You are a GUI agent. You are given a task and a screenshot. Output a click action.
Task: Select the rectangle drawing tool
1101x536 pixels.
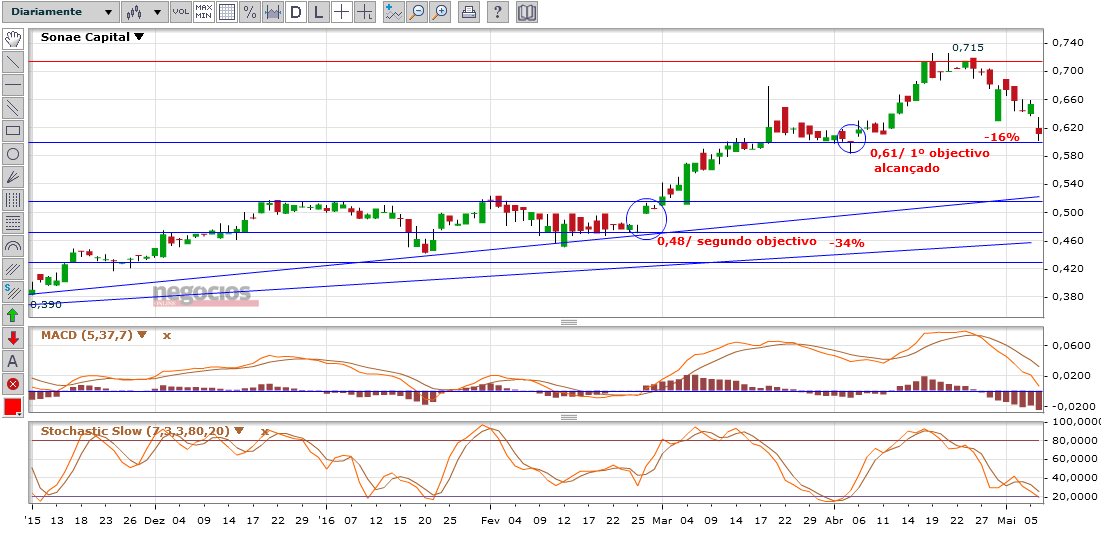coord(13,131)
